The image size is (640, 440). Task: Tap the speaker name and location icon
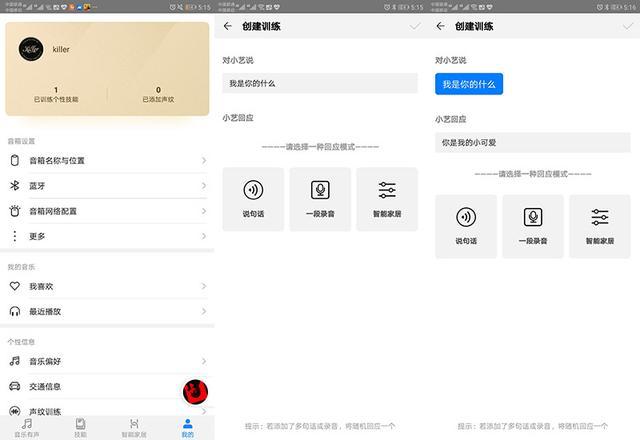click(15, 160)
